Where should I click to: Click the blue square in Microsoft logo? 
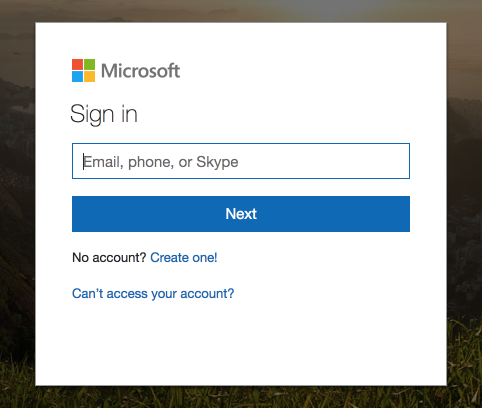(77, 76)
